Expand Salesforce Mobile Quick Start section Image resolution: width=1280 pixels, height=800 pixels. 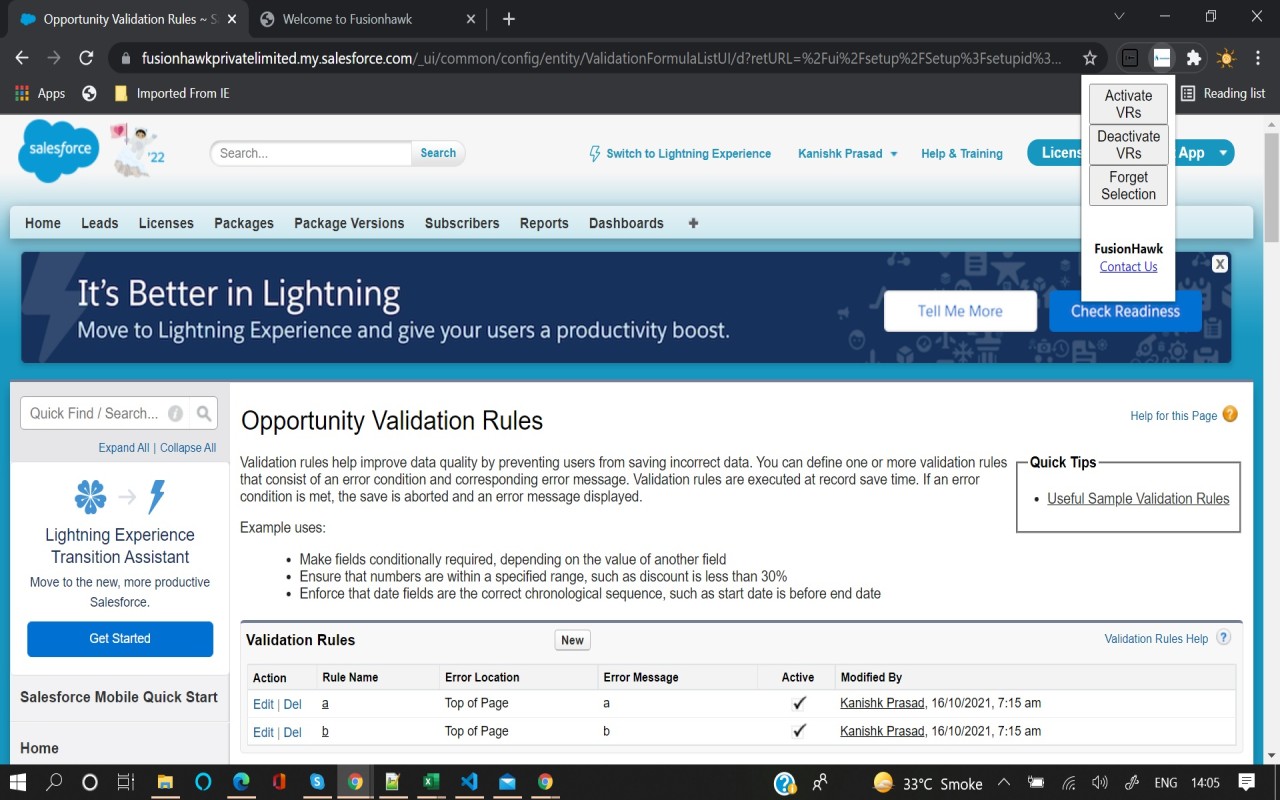(119, 697)
